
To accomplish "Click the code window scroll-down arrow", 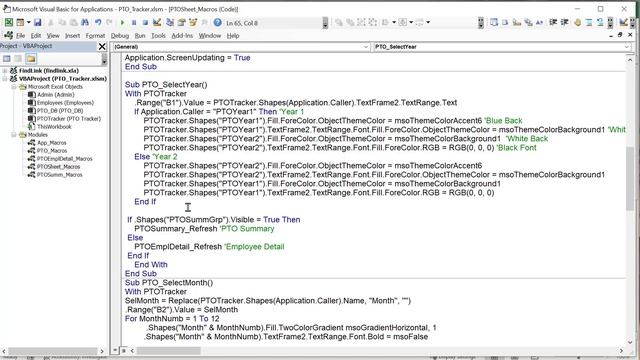I will (x=630, y=342).
